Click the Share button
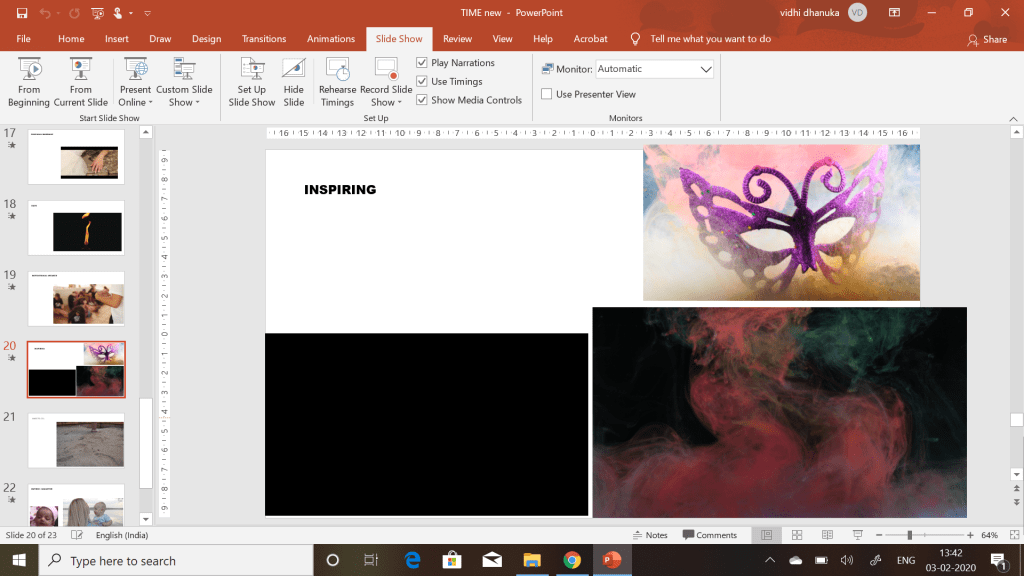This screenshot has height=576, width=1024. pyautogui.click(x=987, y=39)
